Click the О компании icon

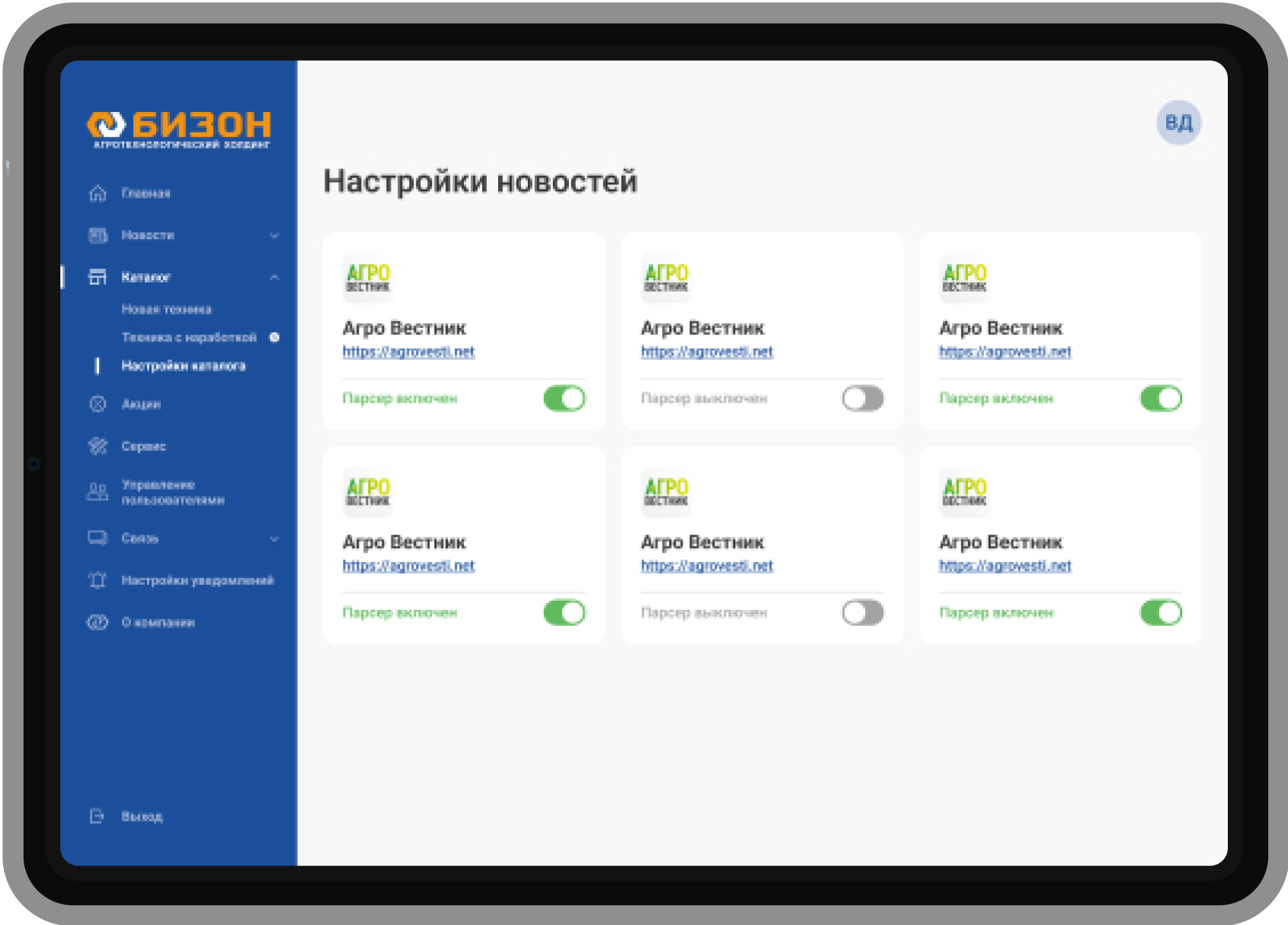[97, 623]
